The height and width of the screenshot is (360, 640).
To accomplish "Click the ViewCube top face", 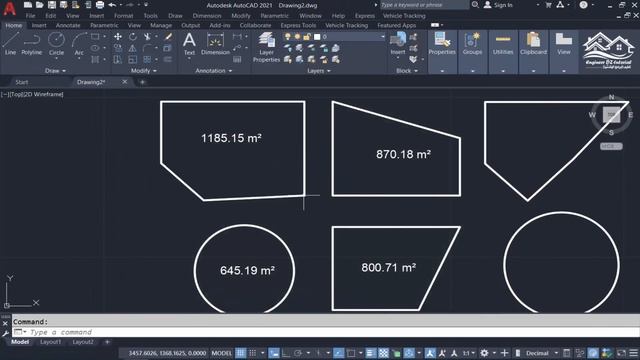I will 611,115.
